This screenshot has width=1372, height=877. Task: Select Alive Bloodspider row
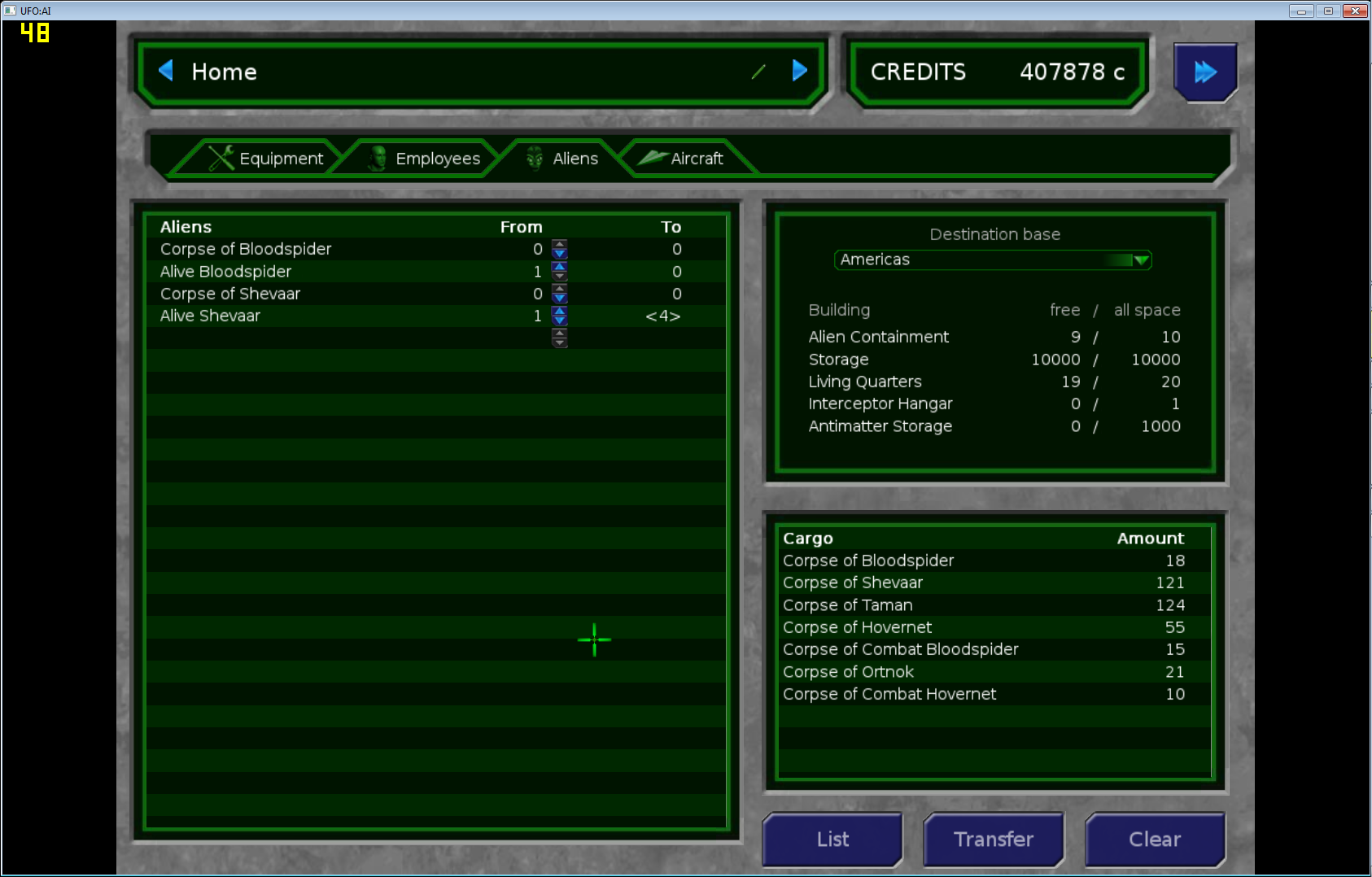tap(435, 272)
